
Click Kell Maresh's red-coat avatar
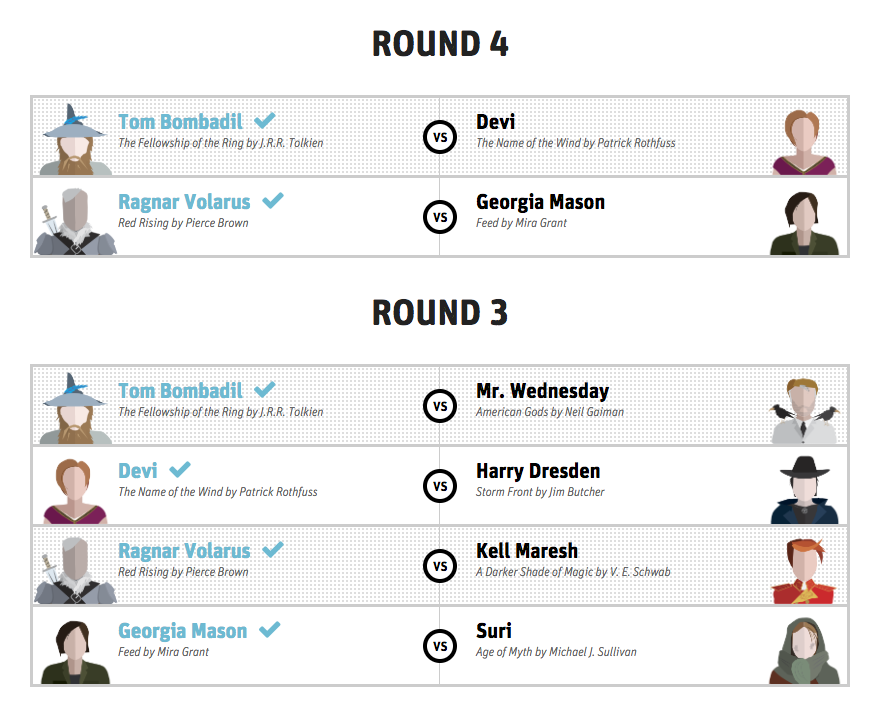tap(805, 571)
